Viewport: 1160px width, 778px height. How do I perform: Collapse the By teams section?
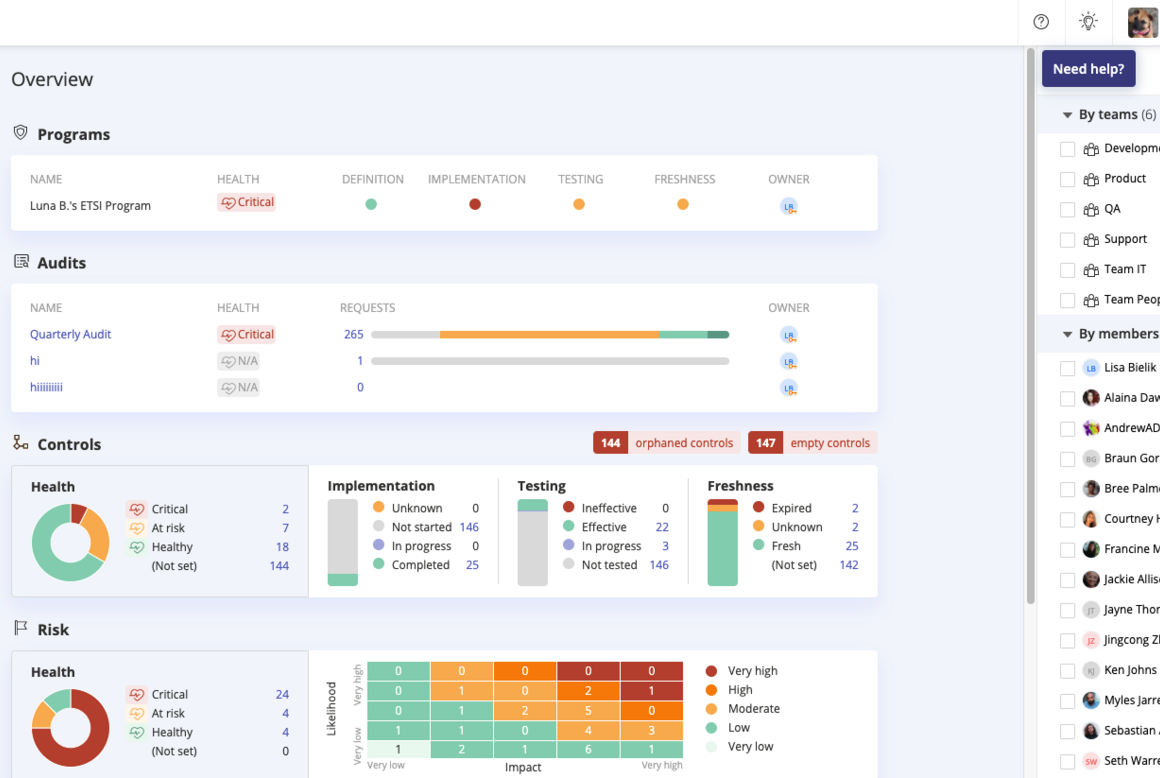(x=1067, y=115)
